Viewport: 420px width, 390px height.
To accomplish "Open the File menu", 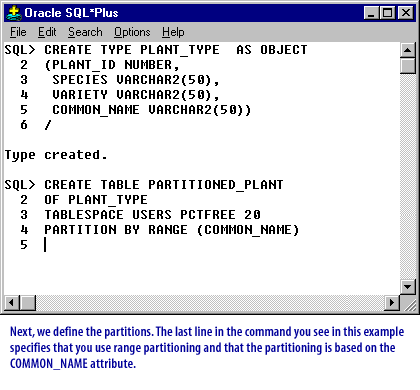I will (x=18, y=32).
